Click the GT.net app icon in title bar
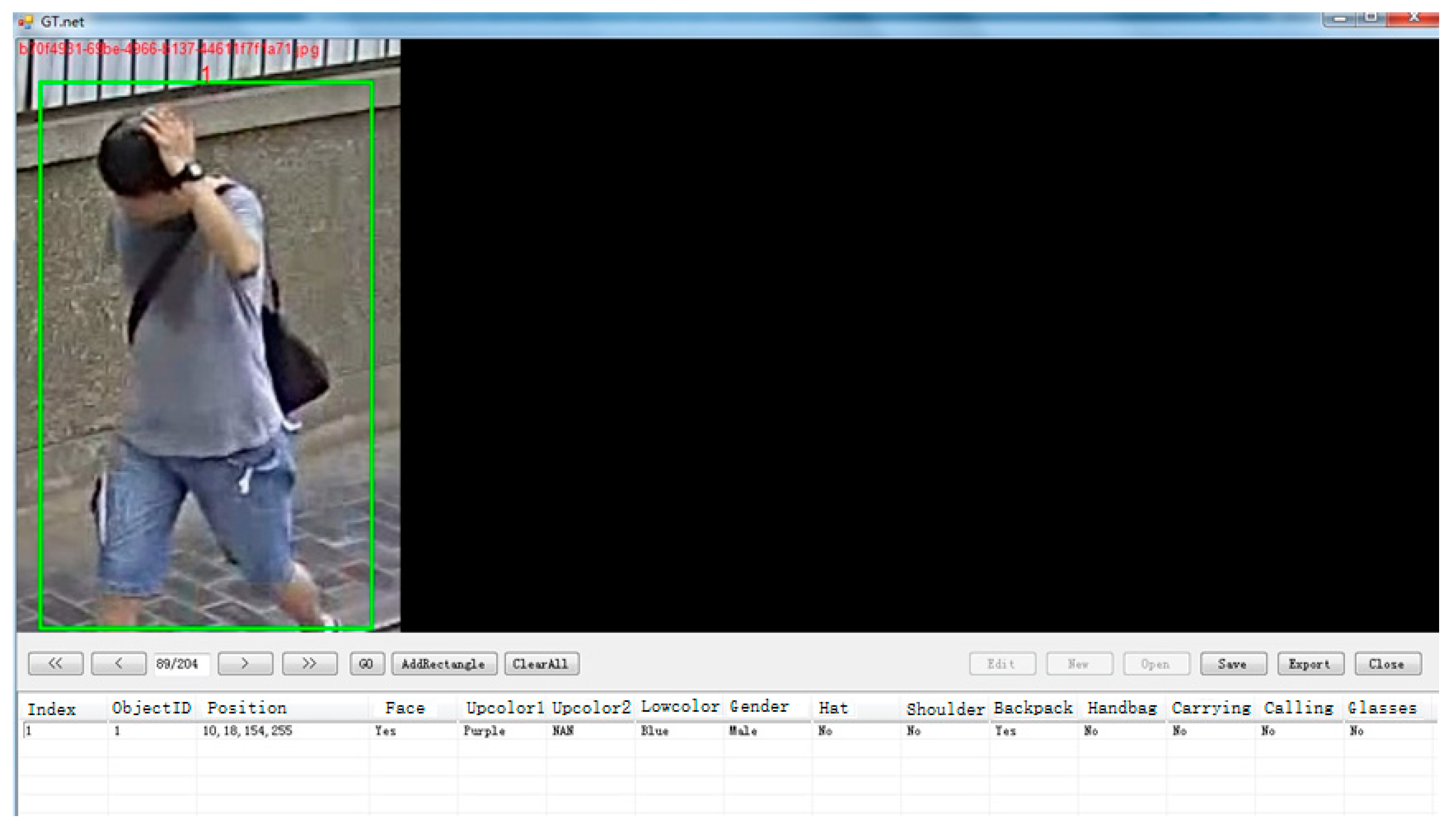This screenshot has width=1456, height=835. coord(25,22)
